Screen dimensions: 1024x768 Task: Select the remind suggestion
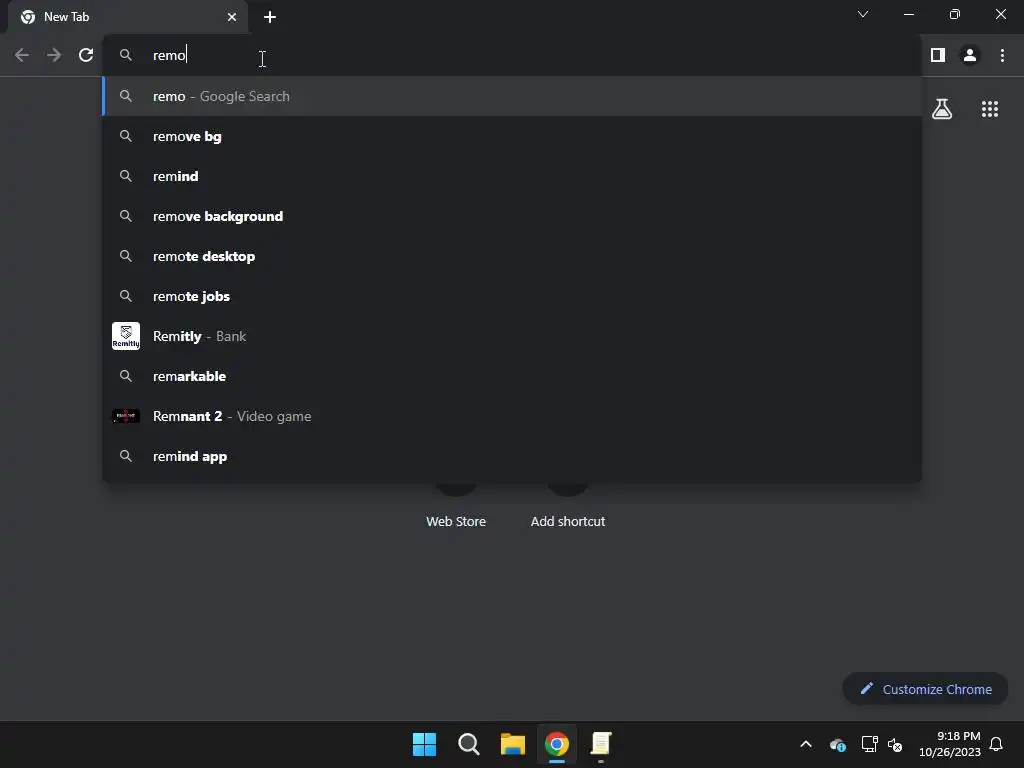(512, 176)
